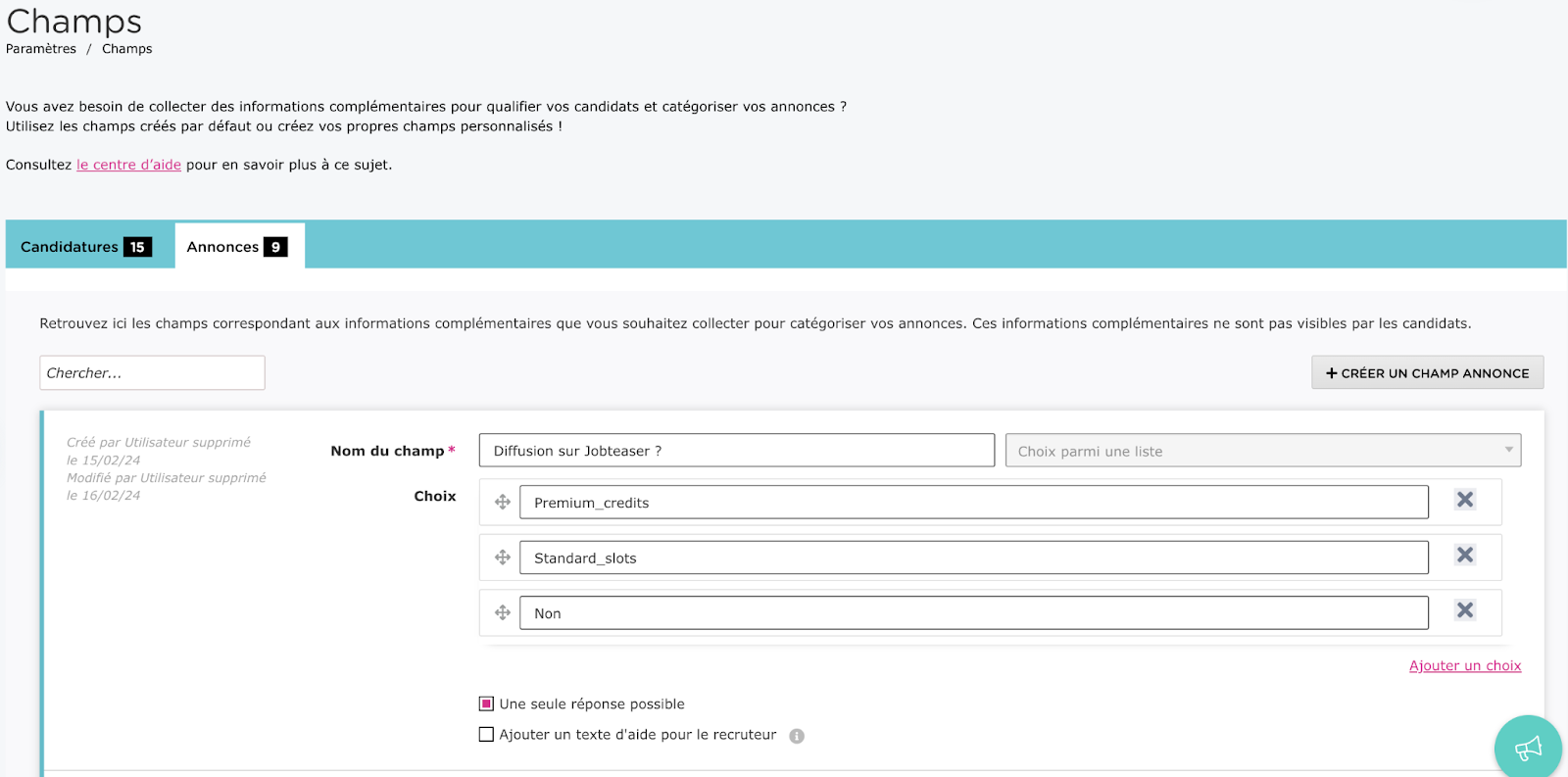1568x777 pixels.
Task: Edit the Standard_slots choice text
Action: (974, 558)
